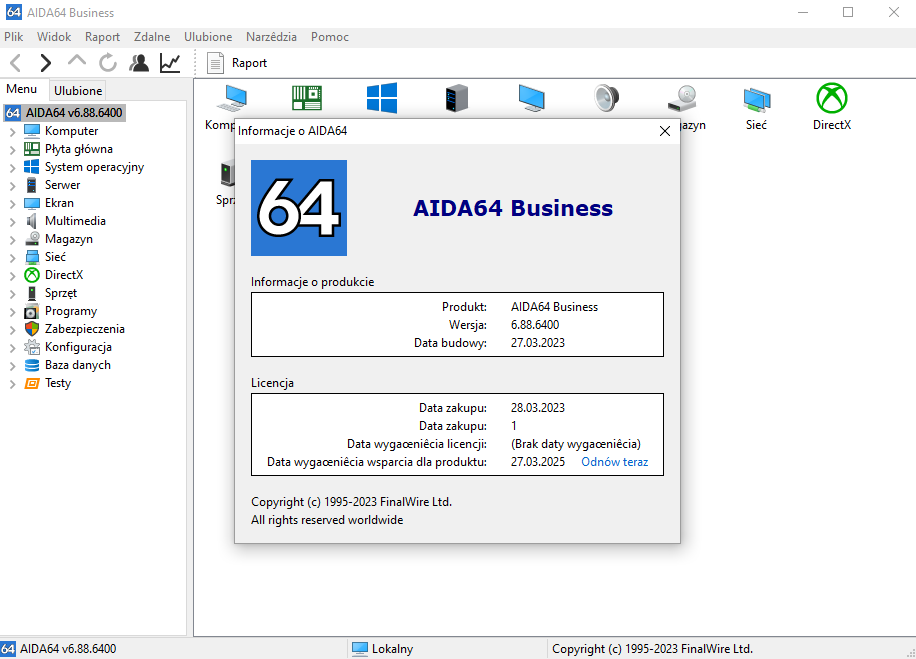The image size is (916, 659).
Task: Expand the Serwer tree node
Action: click(12, 186)
